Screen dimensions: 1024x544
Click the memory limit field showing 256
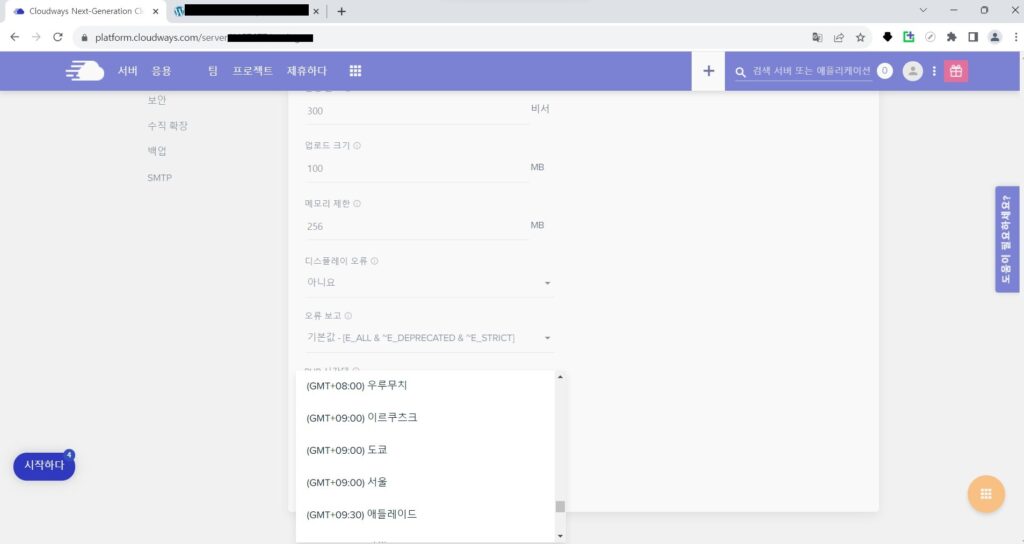(x=416, y=227)
